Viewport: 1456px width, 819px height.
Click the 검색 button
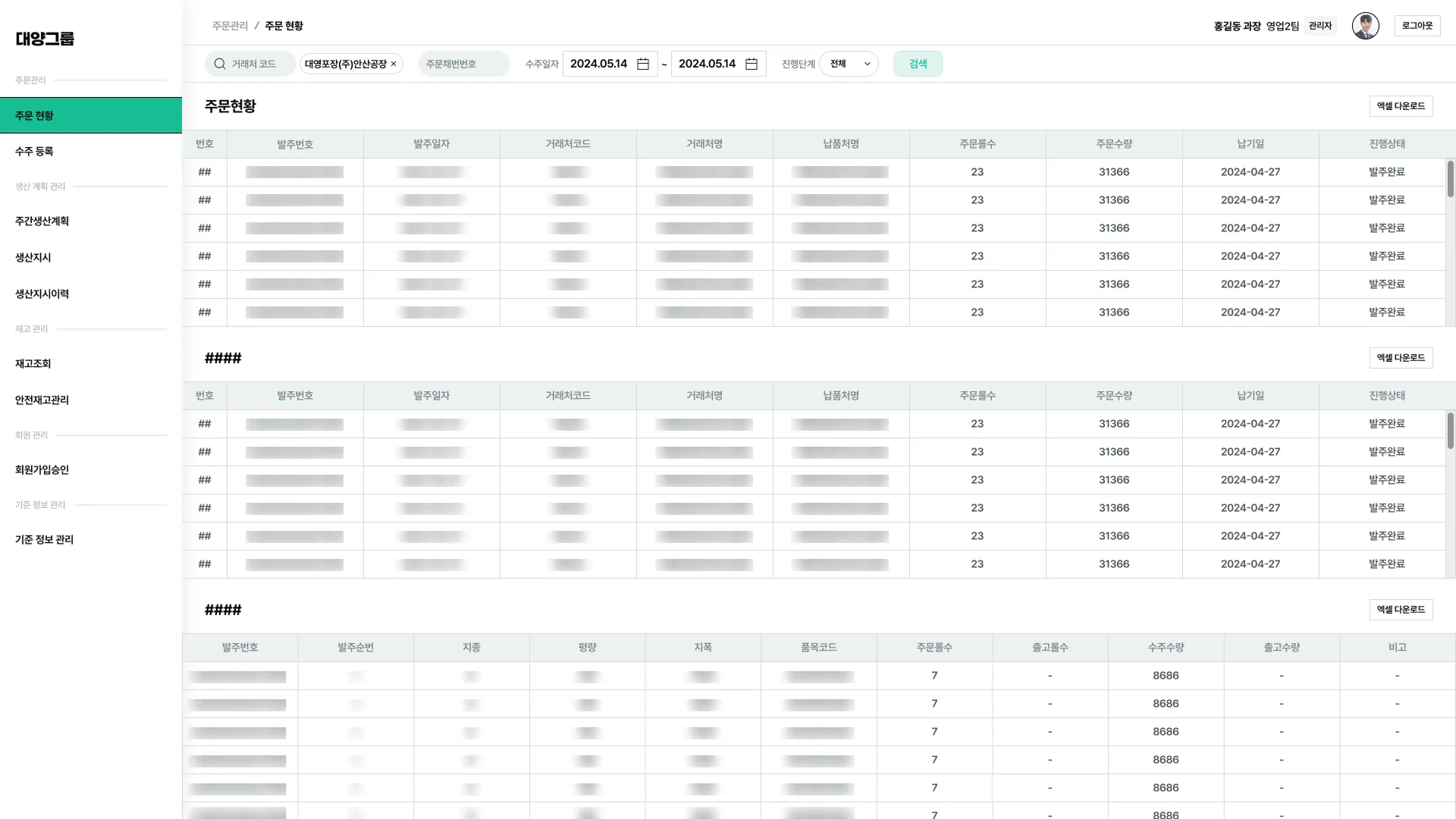[918, 64]
